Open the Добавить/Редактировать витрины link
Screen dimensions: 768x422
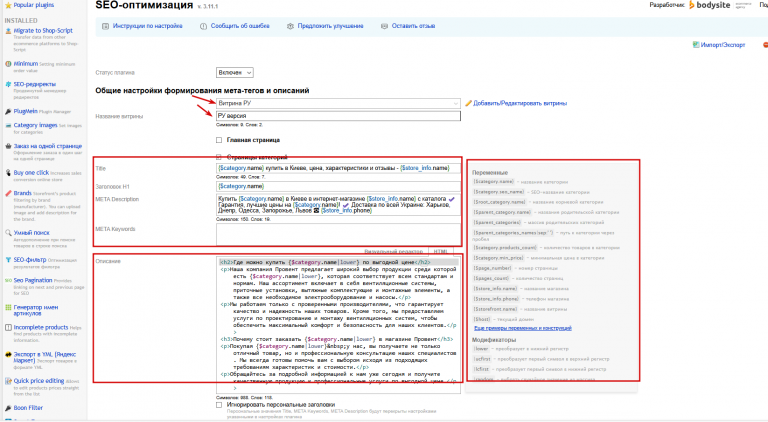tap(520, 103)
